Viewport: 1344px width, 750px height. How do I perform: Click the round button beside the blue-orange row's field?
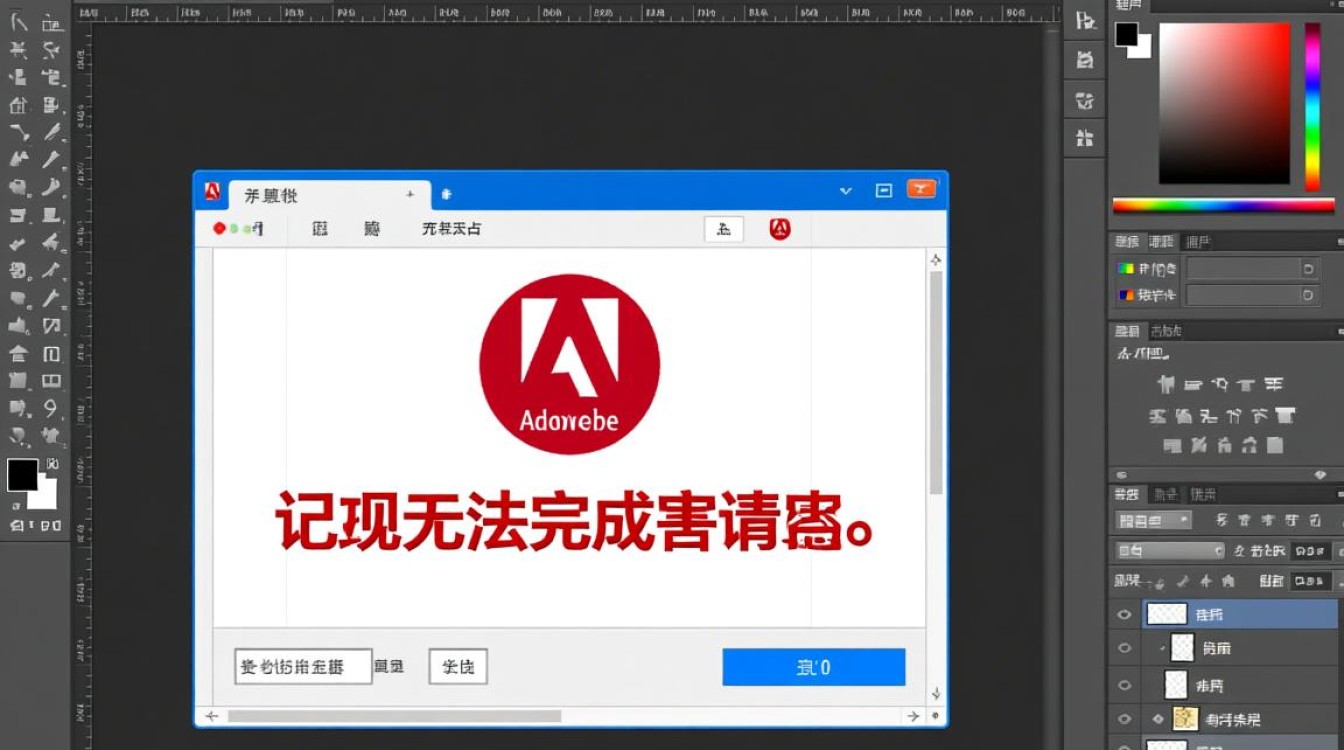tap(1308, 296)
